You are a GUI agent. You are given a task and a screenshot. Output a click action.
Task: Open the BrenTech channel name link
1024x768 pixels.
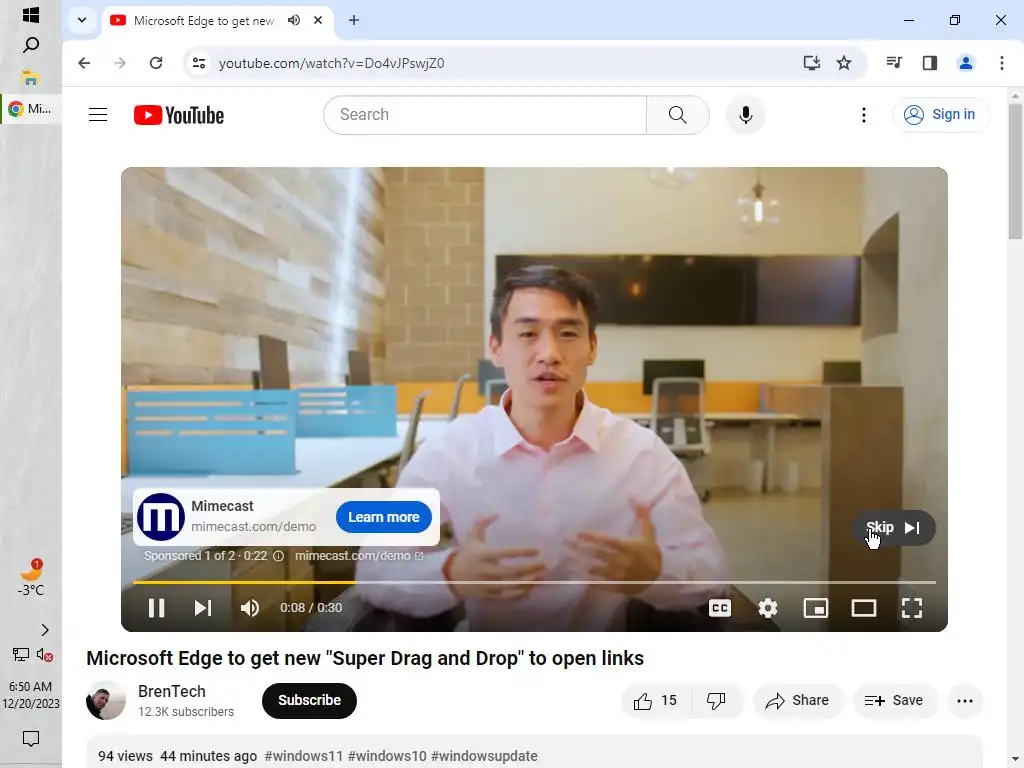[172, 691]
